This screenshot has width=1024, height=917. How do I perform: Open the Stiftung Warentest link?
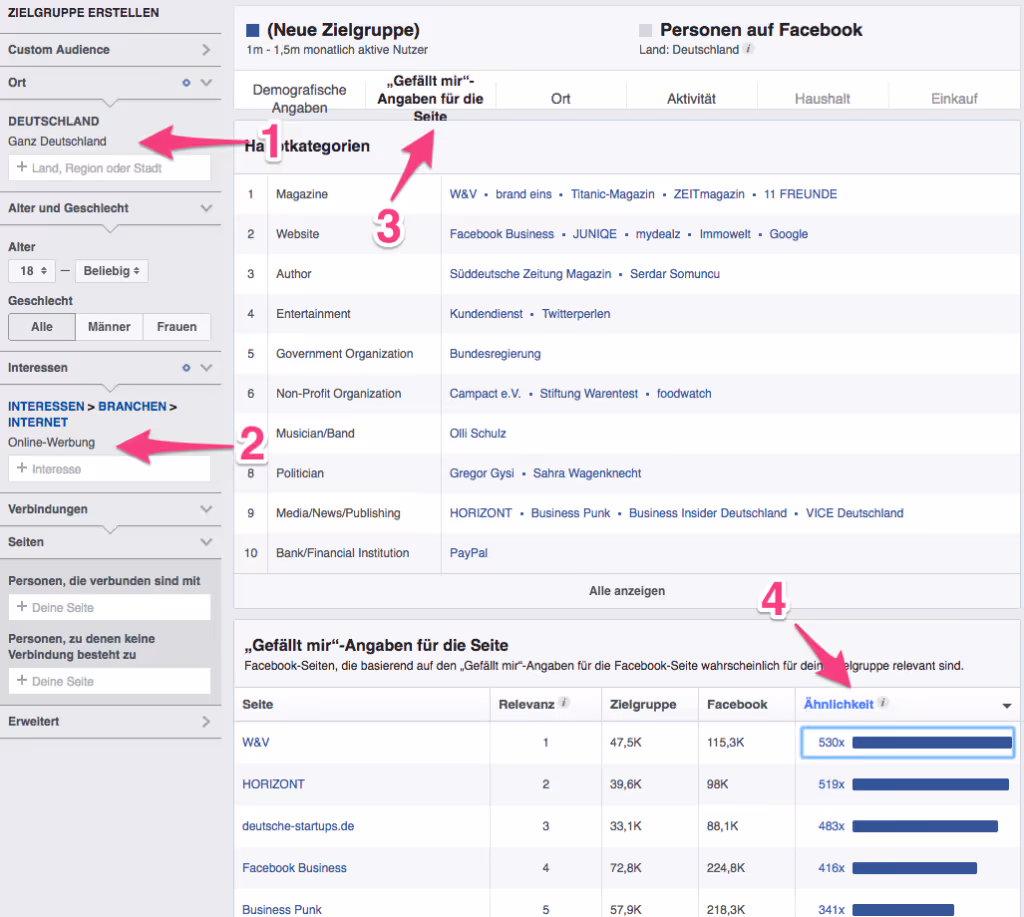point(588,393)
